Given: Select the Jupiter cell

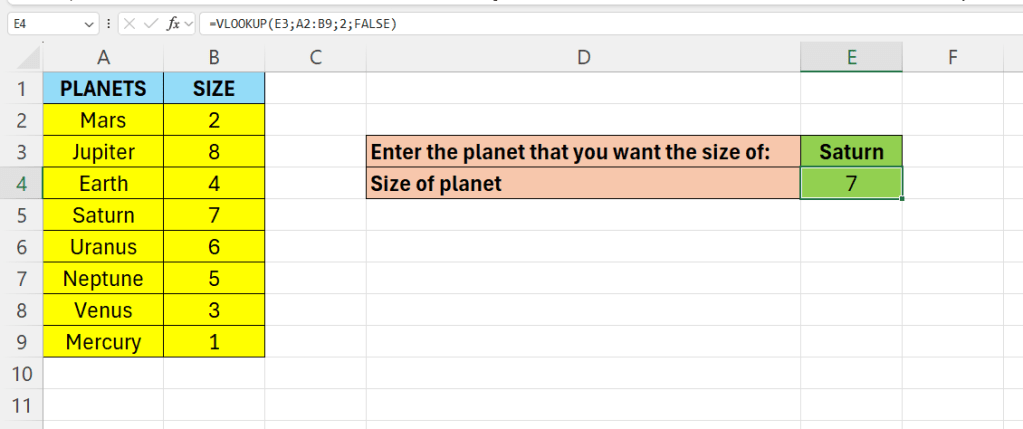Looking at the screenshot, I should tap(103, 153).
